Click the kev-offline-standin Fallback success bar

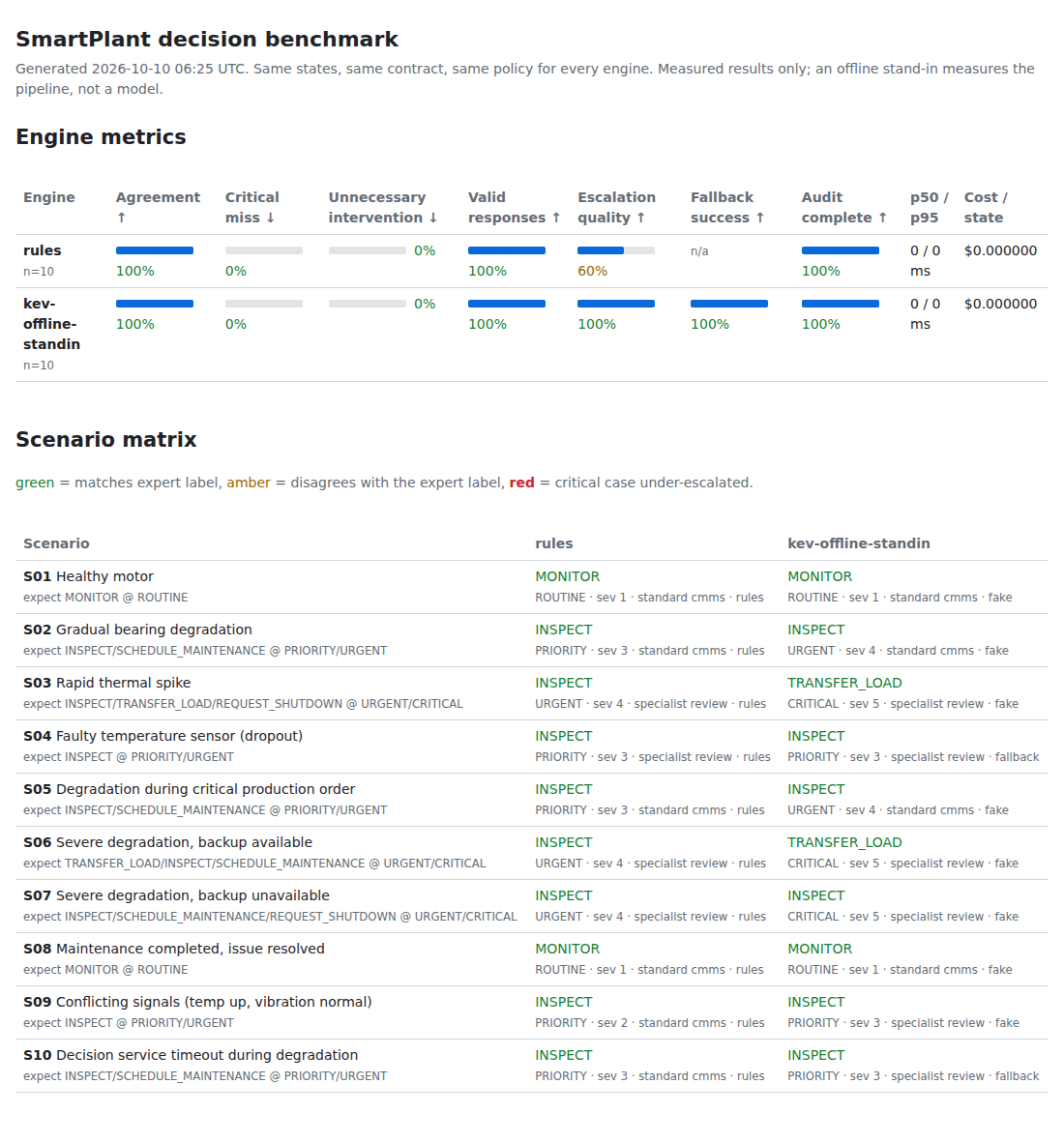click(x=729, y=304)
